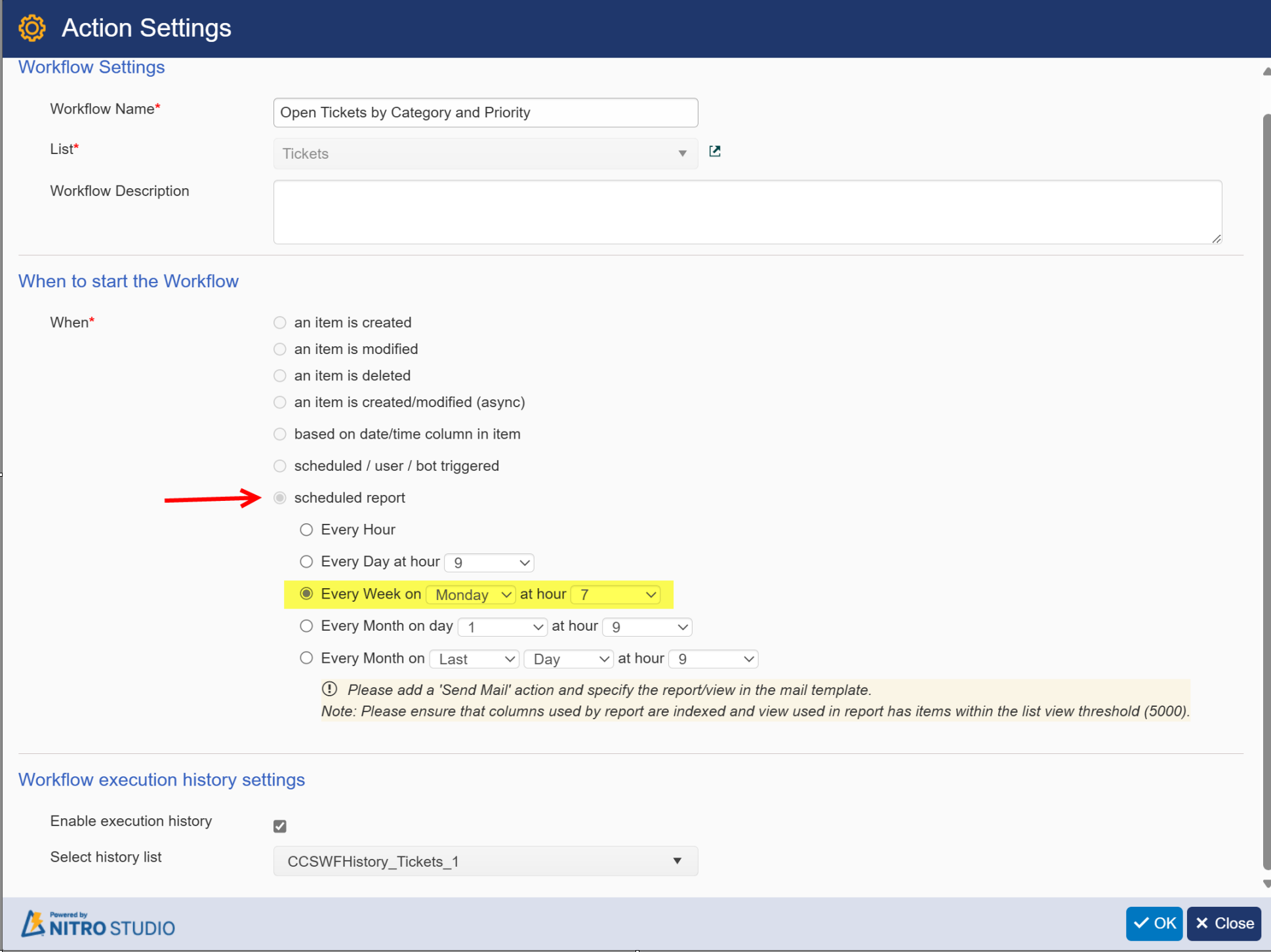Select 'an item is modified' radio

(x=280, y=349)
